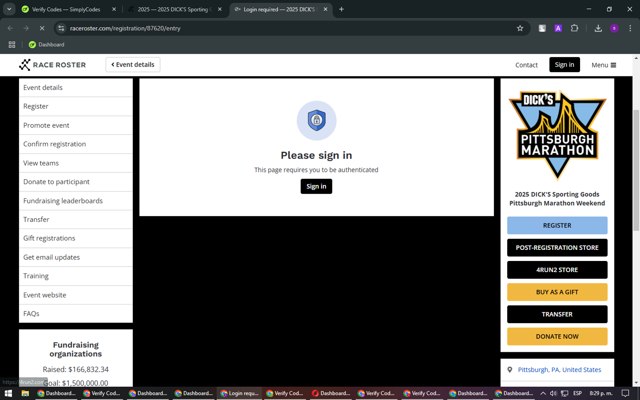
Task: Go back to Event details
Action: 133,64
